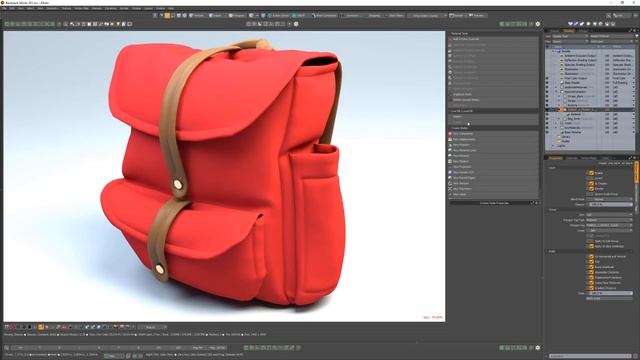
Task: Switch to the Channels tab
Action: [571, 158]
